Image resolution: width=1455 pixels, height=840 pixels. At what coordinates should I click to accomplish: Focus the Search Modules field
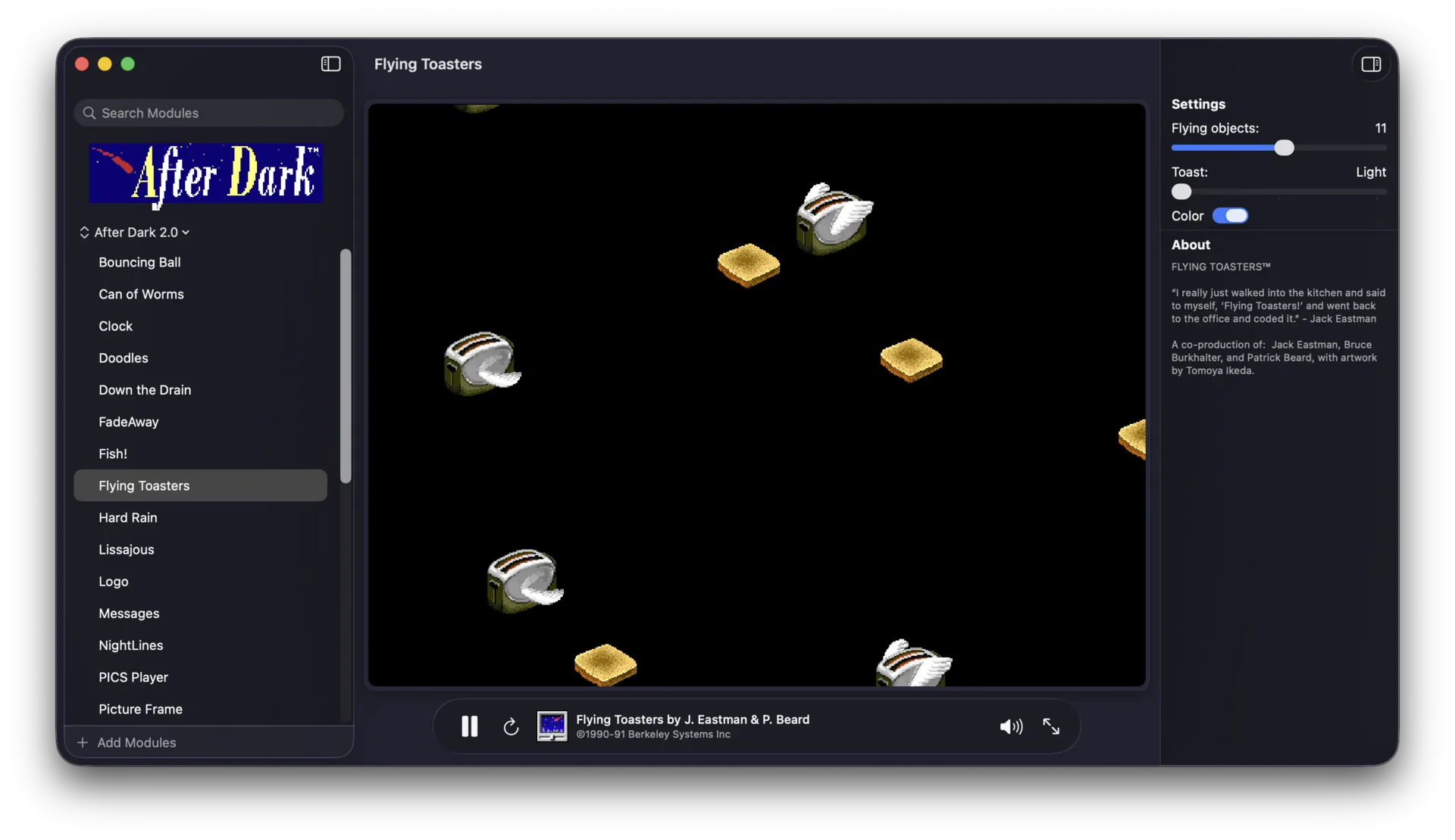pyautogui.click(x=209, y=113)
